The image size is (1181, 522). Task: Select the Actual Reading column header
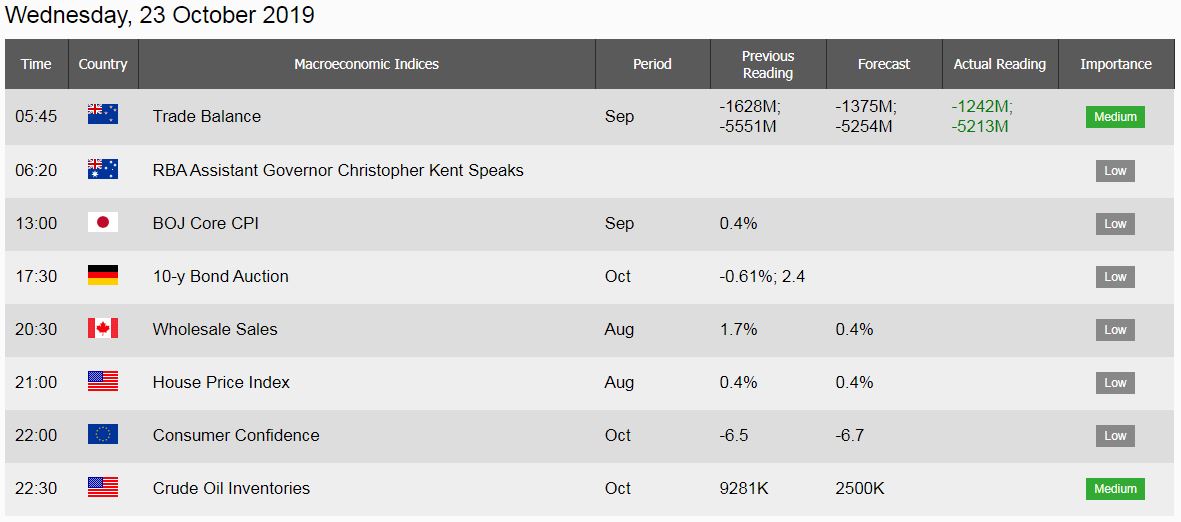[1000, 64]
